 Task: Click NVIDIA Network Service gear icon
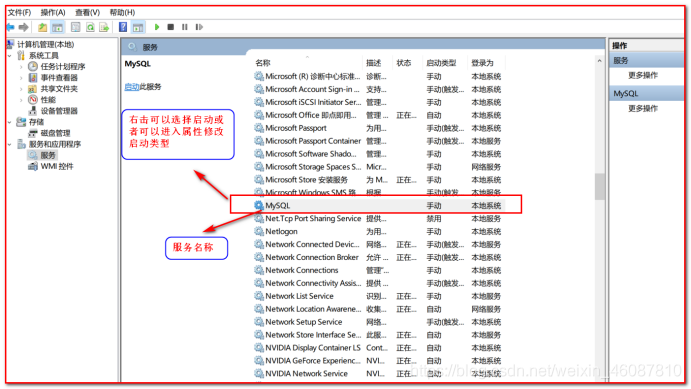click(x=259, y=374)
